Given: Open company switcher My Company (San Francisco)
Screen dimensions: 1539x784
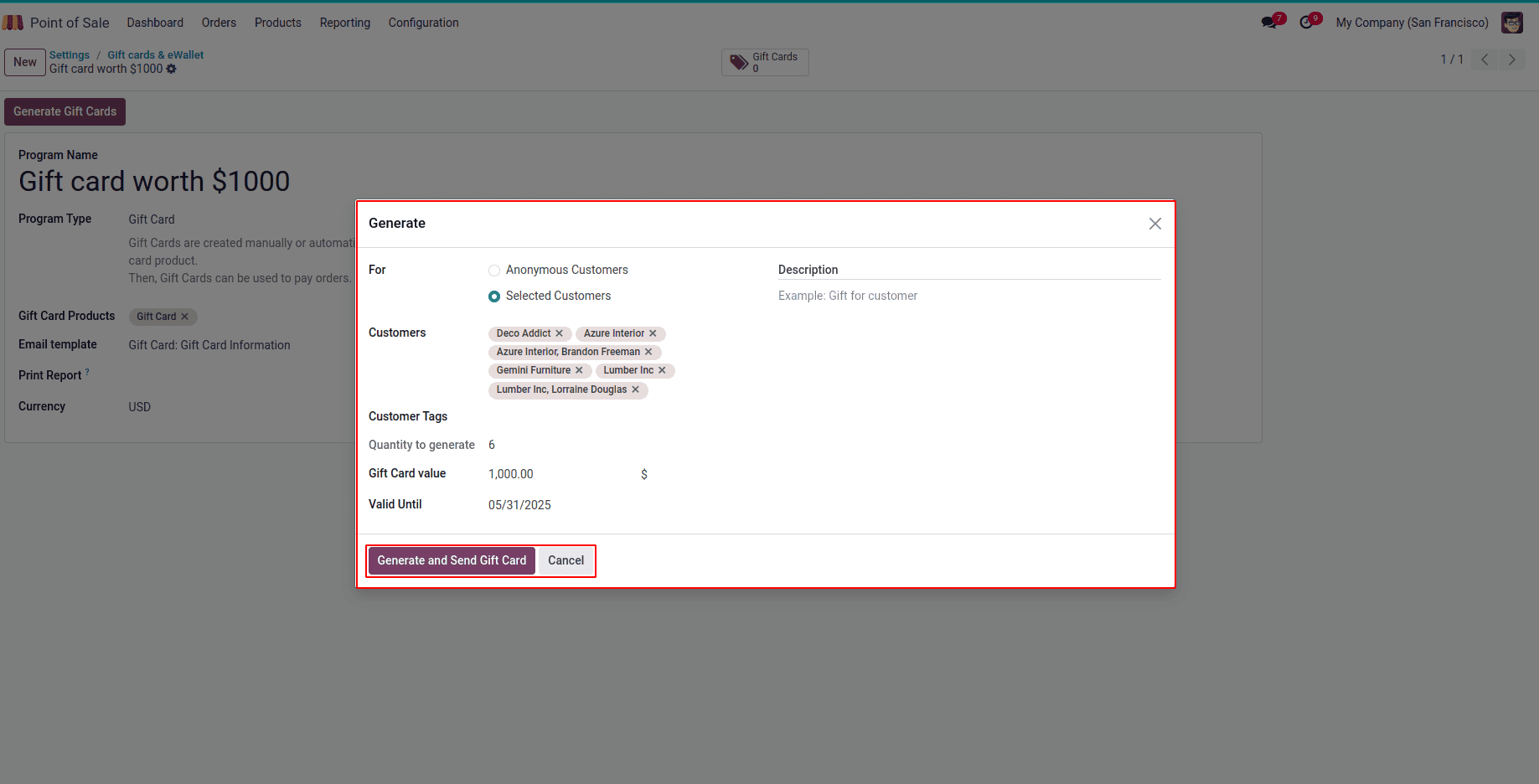Looking at the screenshot, I should (1412, 23).
